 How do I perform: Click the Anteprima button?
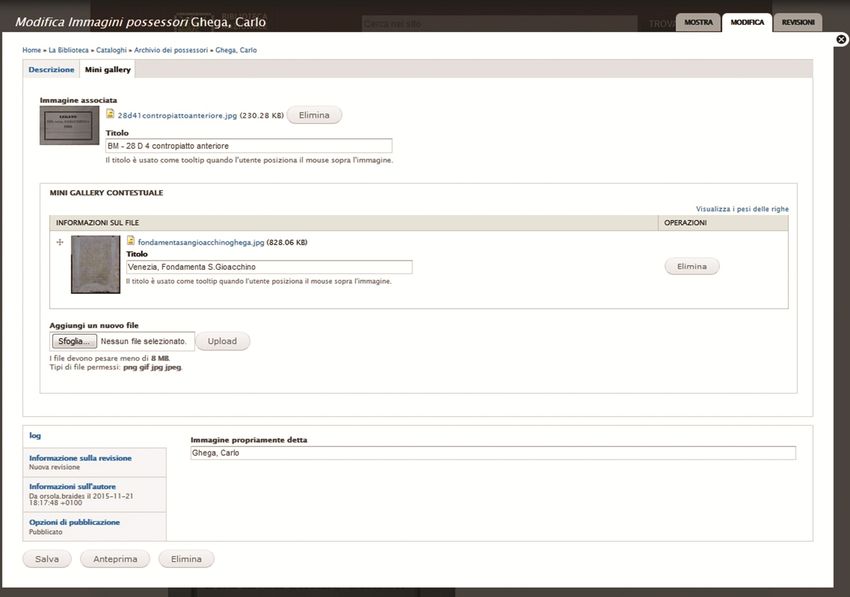pyautogui.click(x=115, y=559)
